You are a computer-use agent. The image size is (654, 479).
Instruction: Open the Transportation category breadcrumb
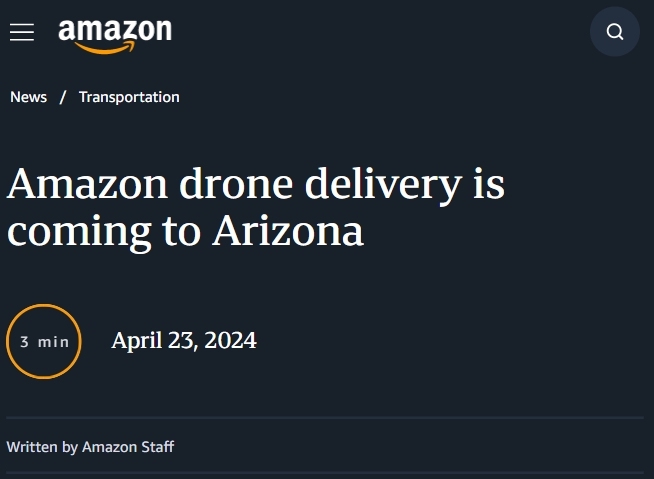pyautogui.click(x=129, y=97)
